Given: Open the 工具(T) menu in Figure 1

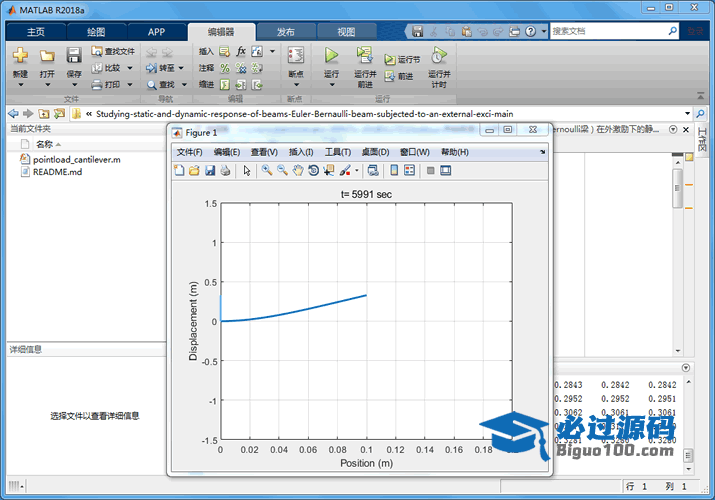Looking at the screenshot, I should click(x=337, y=152).
